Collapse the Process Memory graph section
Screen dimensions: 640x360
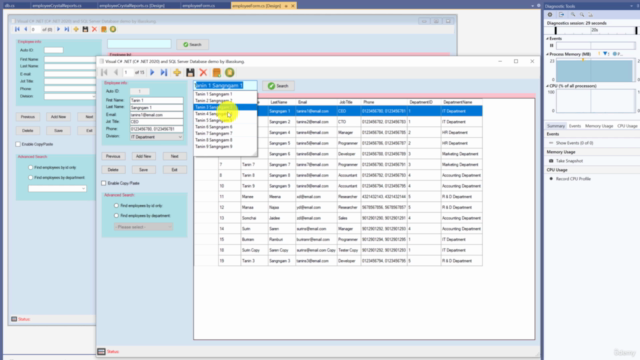tap(547, 54)
